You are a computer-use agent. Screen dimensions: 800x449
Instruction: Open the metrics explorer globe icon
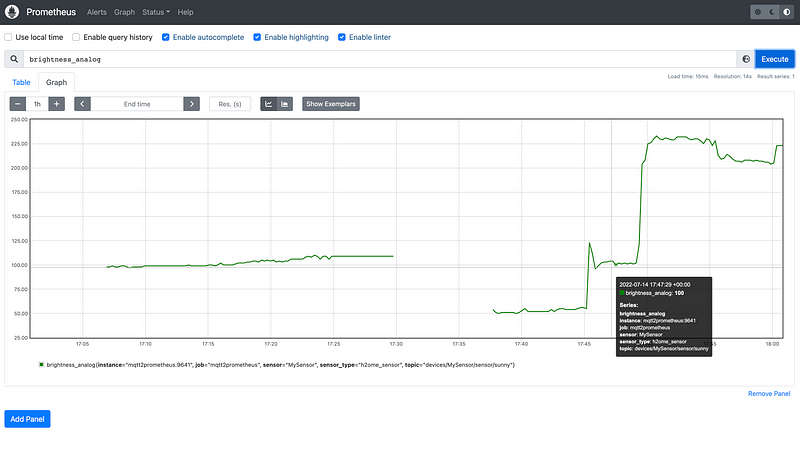point(745,59)
